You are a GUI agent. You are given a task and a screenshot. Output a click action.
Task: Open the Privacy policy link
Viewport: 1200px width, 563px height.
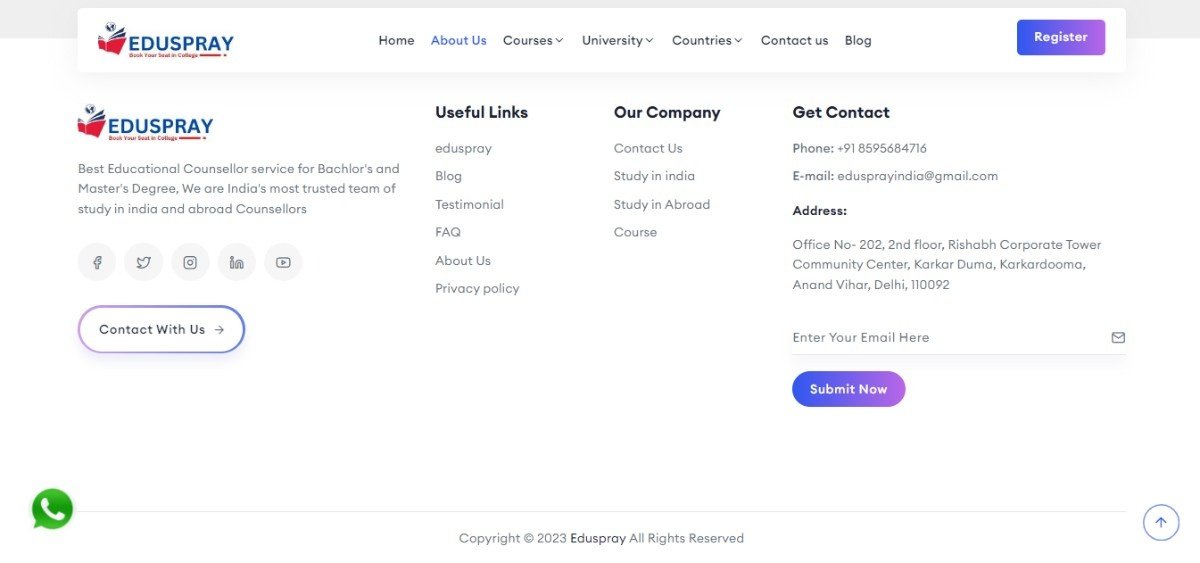click(477, 289)
